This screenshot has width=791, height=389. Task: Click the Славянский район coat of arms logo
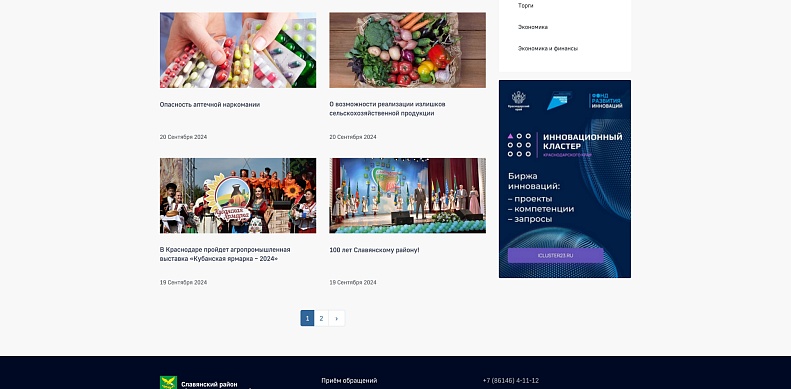[x=168, y=382]
